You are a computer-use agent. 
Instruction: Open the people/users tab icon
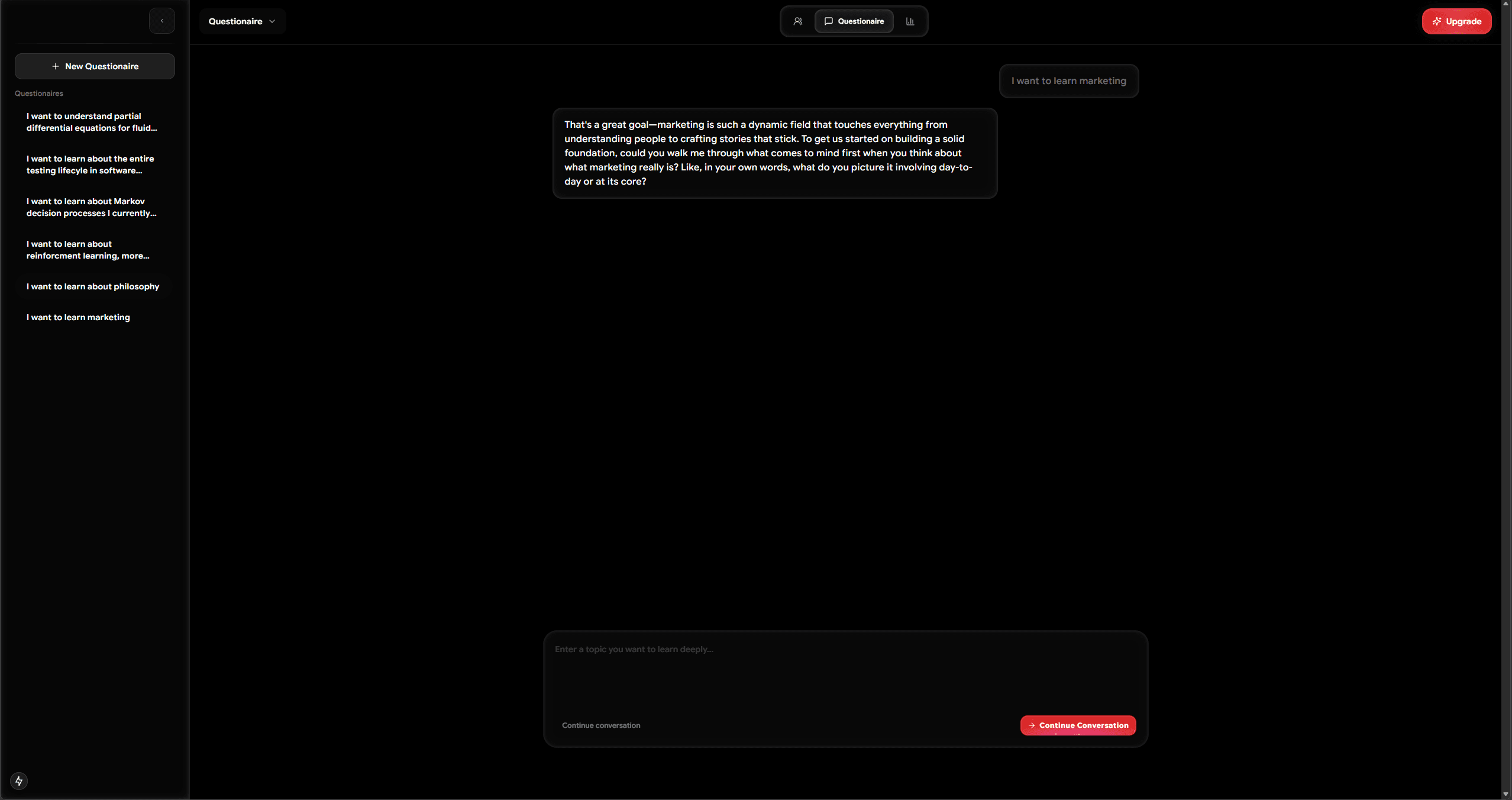(x=797, y=21)
